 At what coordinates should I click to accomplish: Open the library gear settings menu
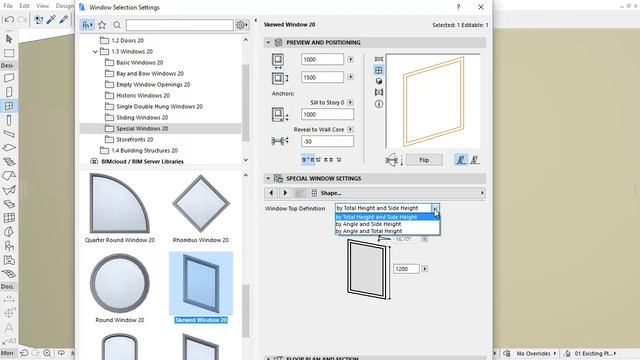point(242,25)
